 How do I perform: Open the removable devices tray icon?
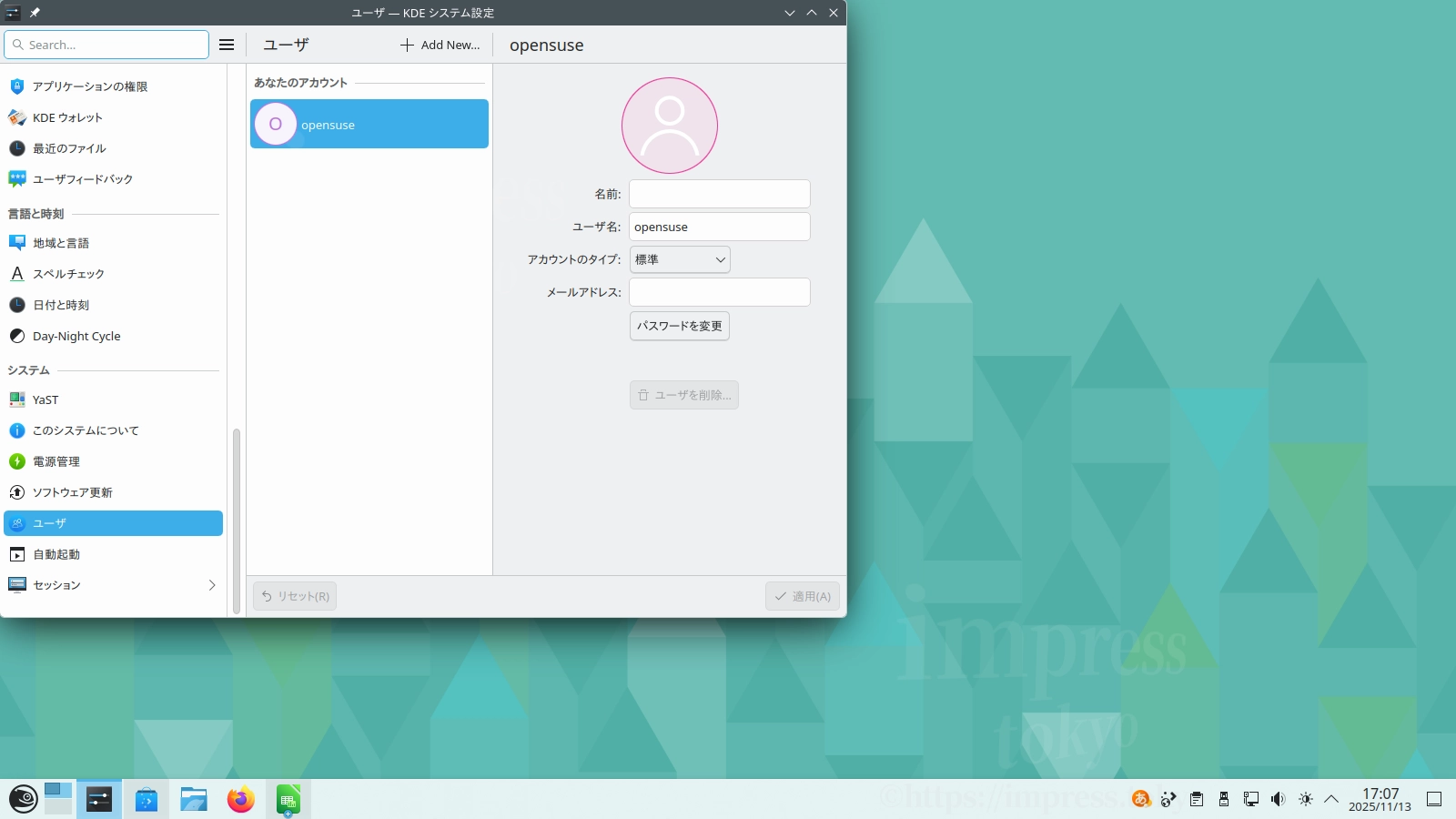[1224, 799]
